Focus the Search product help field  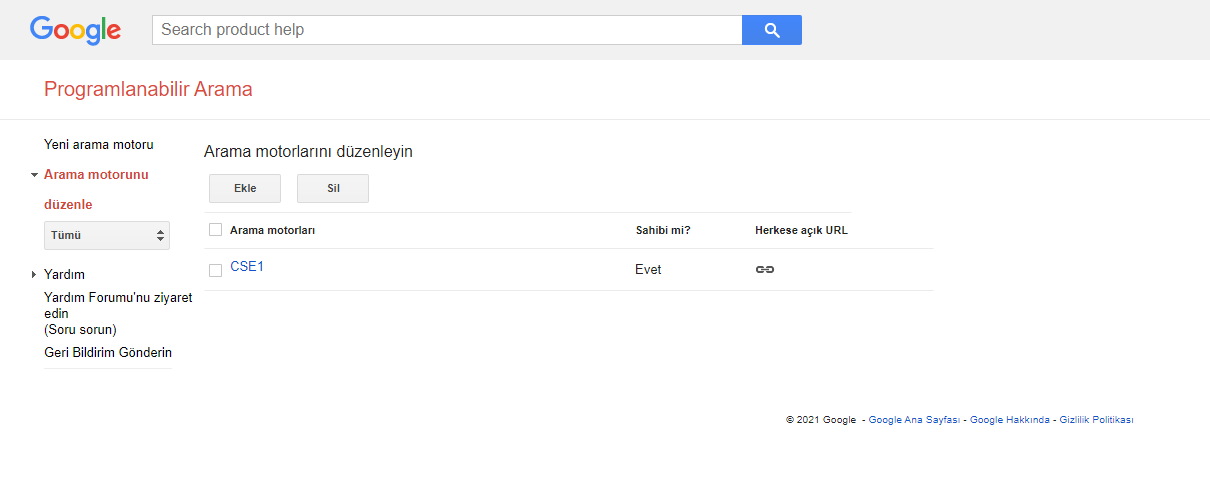point(447,30)
